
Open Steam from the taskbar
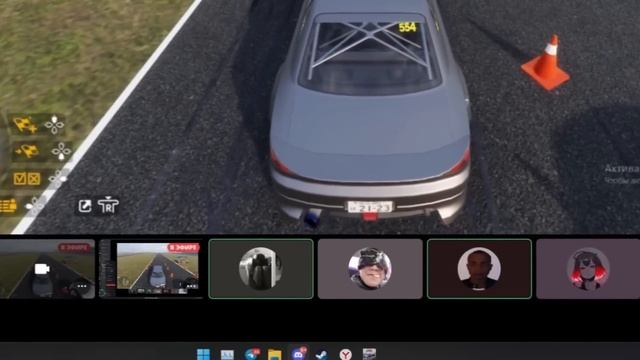coord(322,355)
